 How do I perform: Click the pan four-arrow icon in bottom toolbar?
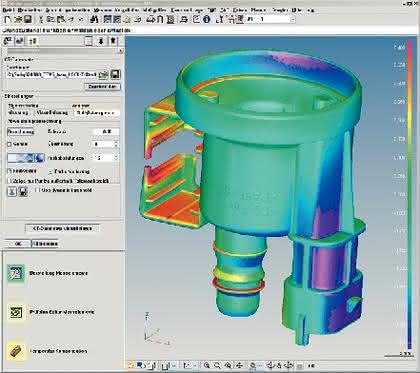pyautogui.click(x=239, y=365)
